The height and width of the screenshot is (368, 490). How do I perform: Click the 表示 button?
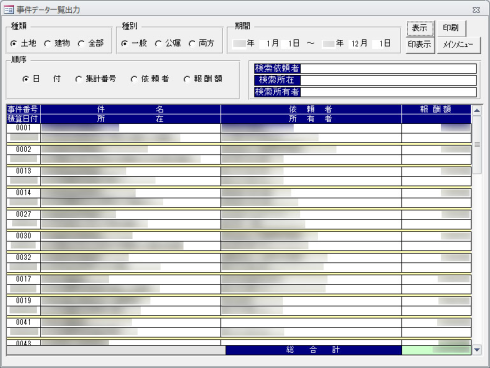[x=420, y=28]
